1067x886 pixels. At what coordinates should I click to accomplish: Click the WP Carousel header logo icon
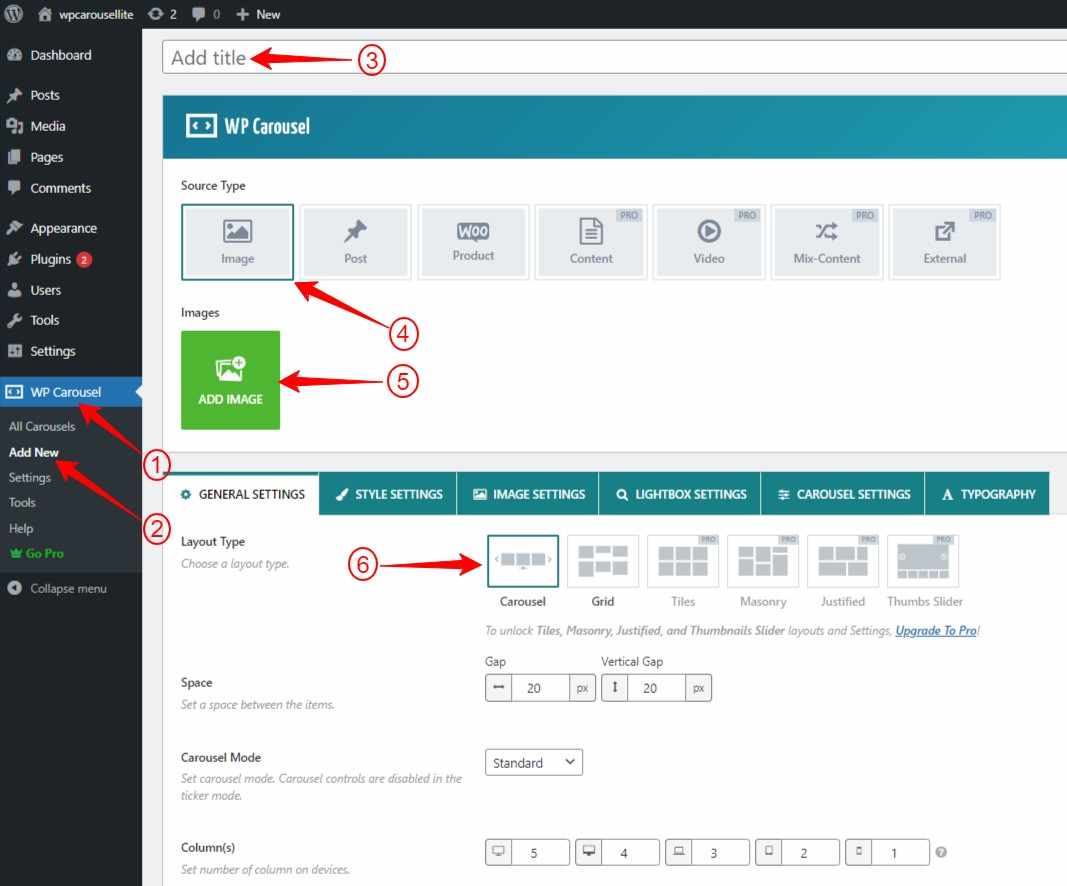[201, 126]
